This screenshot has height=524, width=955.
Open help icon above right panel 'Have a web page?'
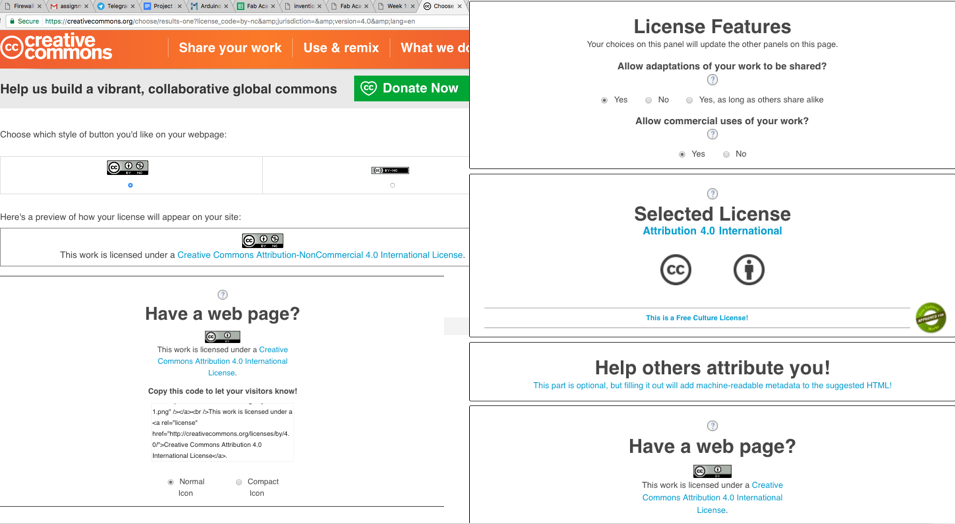pyautogui.click(x=713, y=426)
